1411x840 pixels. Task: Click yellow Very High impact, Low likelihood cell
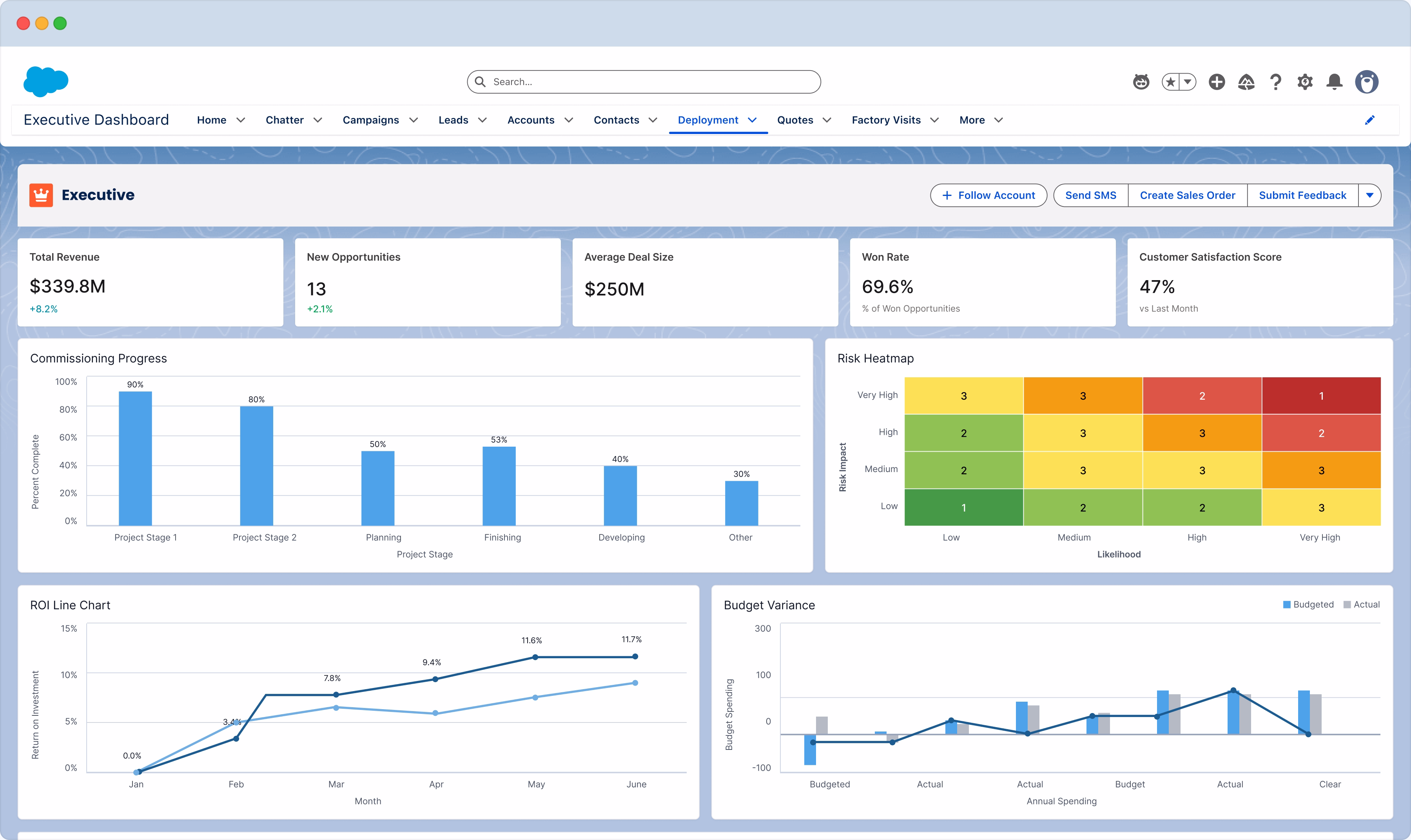click(x=964, y=396)
